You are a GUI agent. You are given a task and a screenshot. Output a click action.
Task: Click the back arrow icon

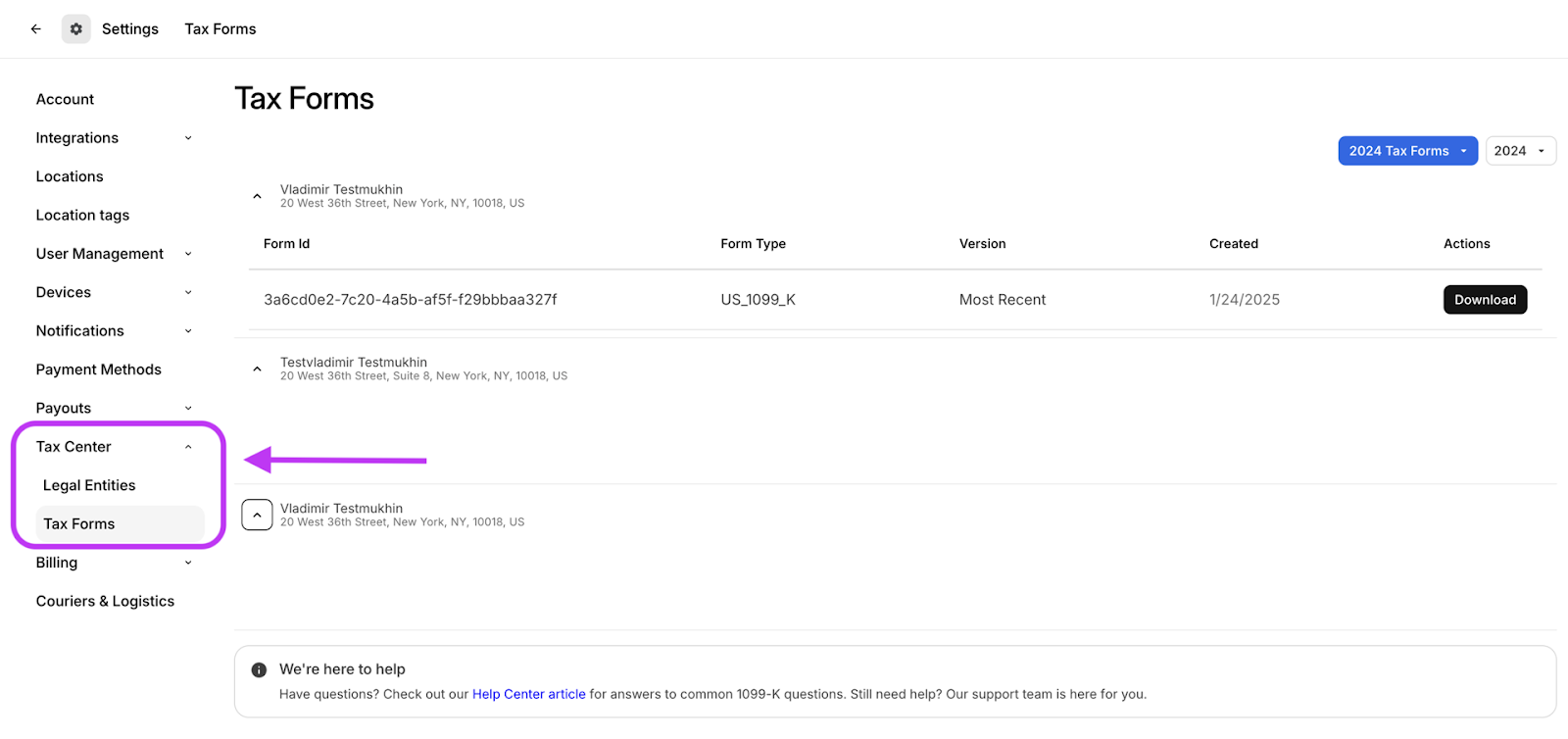36,29
